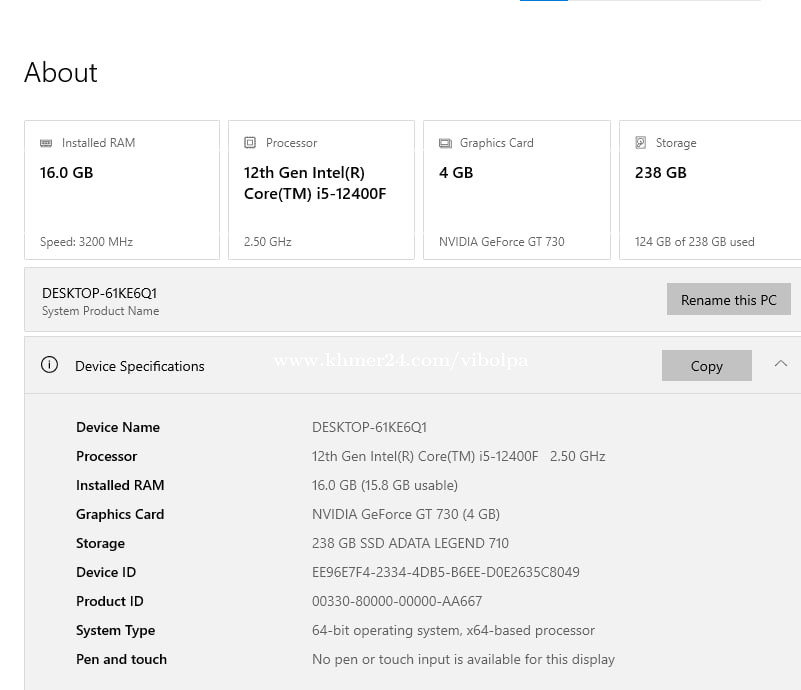Select the RAM speed 3200 MHz text
The image size is (801, 690).
(x=86, y=242)
